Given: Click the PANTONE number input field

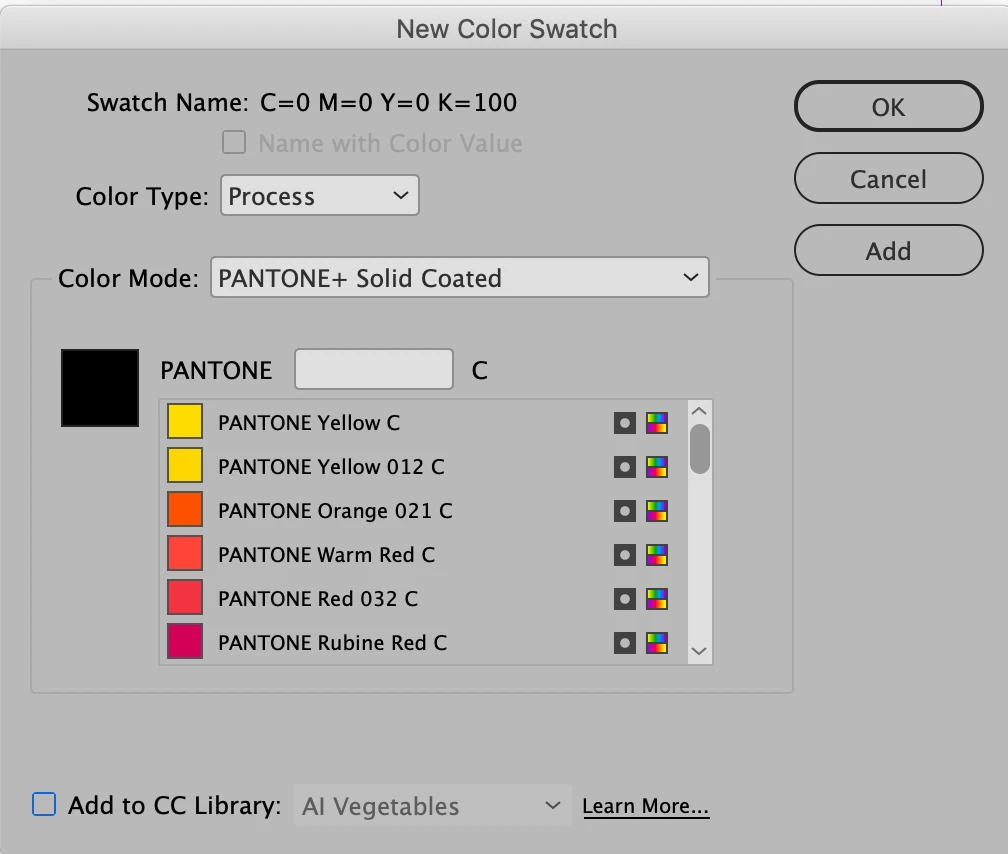Looking at the screenshot, I should click(x=374, y=370).
